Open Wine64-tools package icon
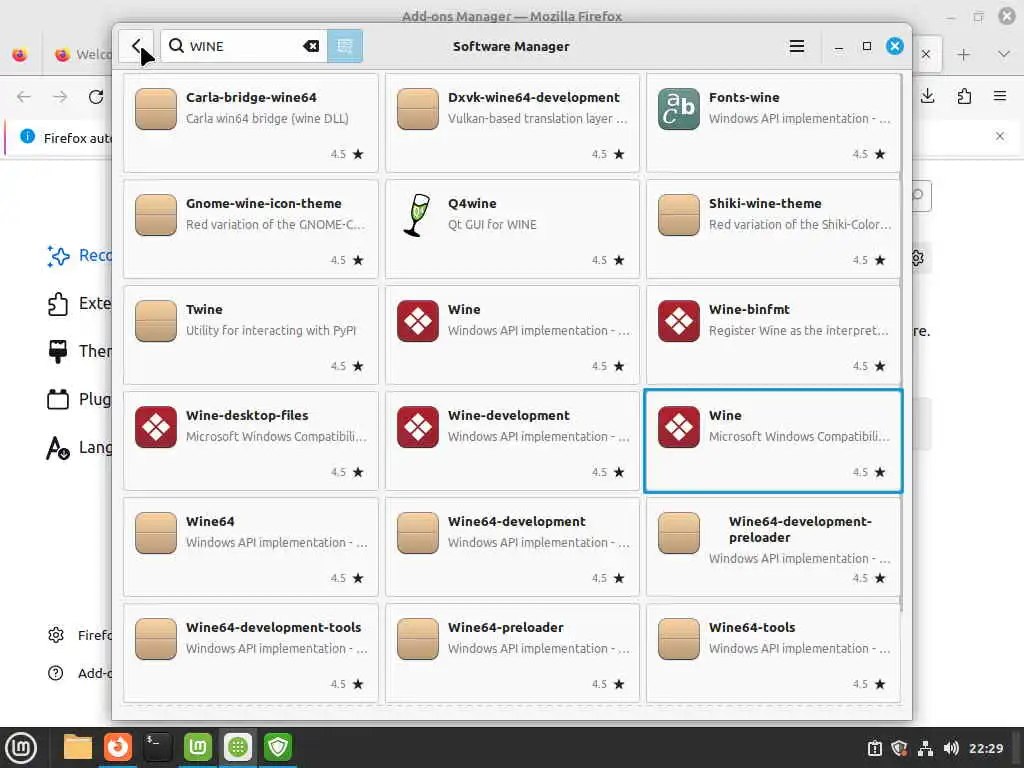The width and height of the screenshot is (1024, 768). pyautogui.click(x=679, y=639)
